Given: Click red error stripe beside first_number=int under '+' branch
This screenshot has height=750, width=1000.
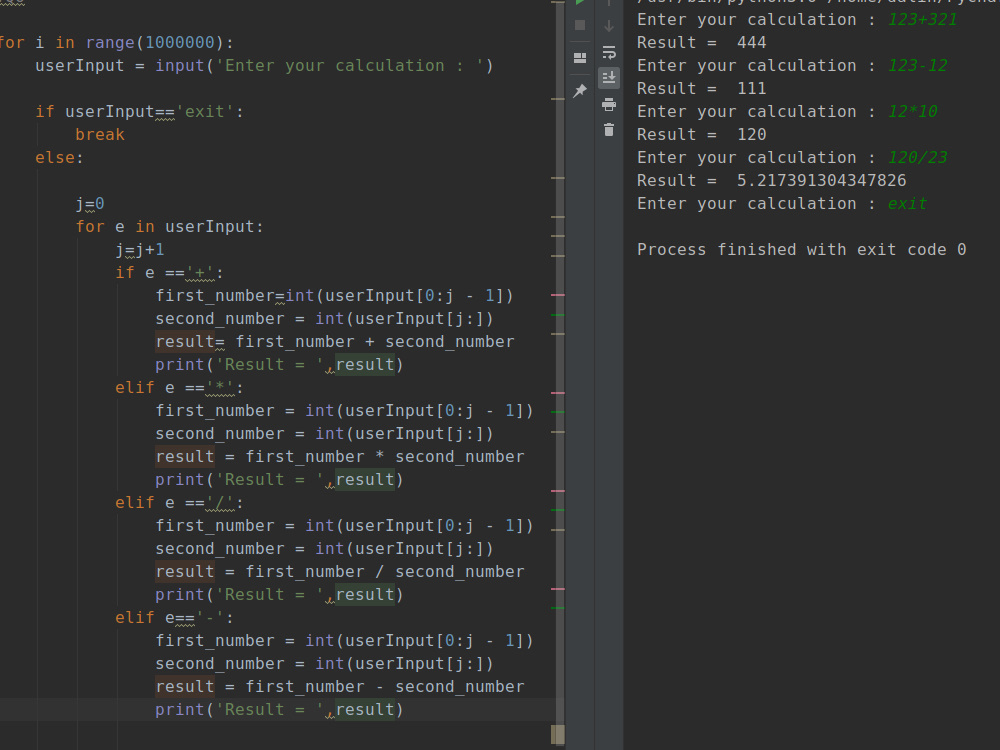Looking at the screenshot, I should pos(557,295).
